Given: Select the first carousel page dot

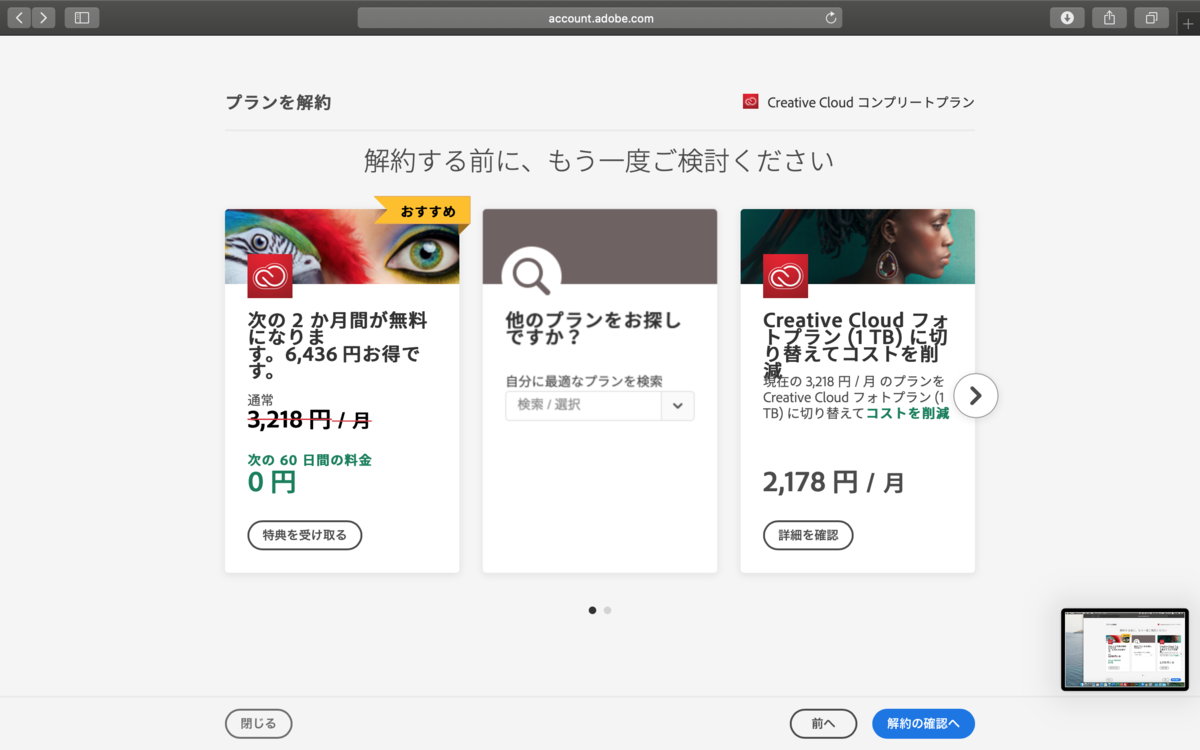Looking at the screenshot, I should point(592,610).
